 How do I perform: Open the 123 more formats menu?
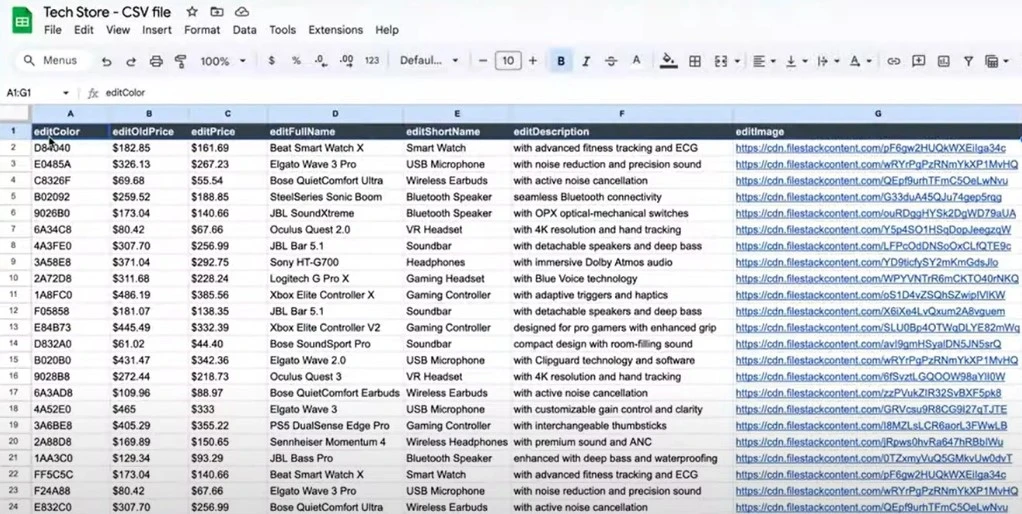[x=372, y=61]
